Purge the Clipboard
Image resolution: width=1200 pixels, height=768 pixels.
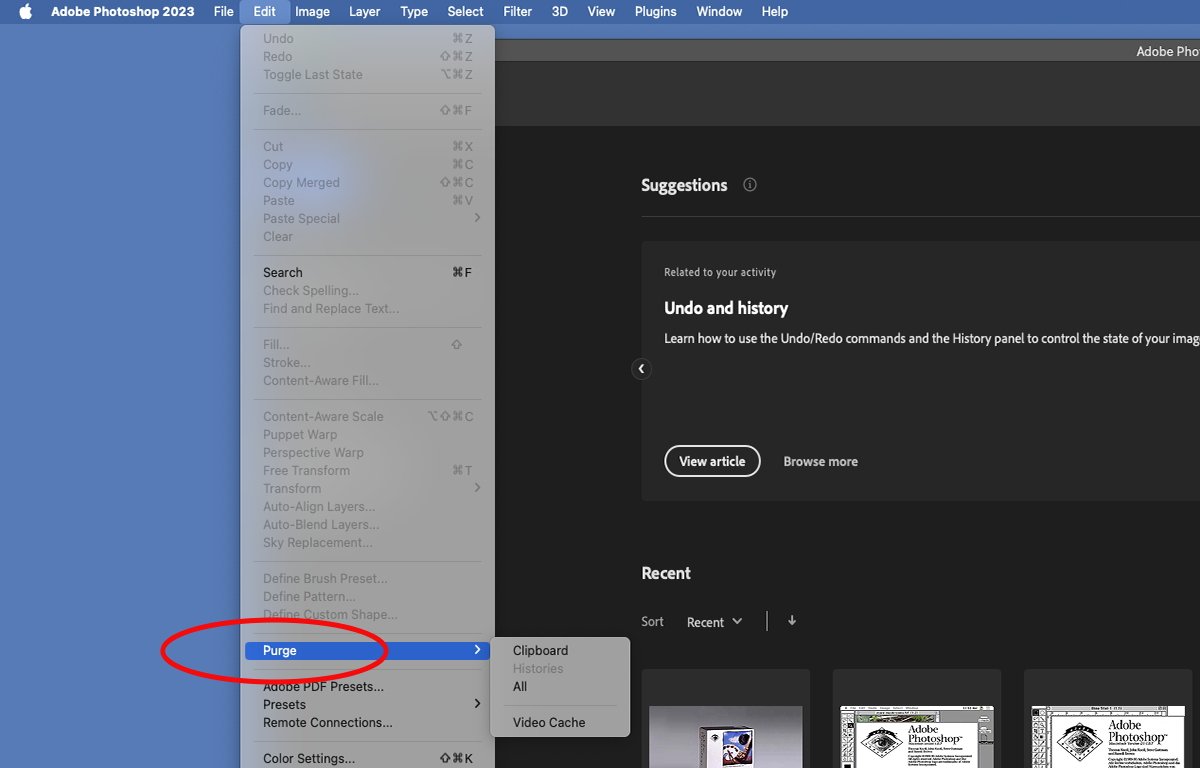click(540, 650)
